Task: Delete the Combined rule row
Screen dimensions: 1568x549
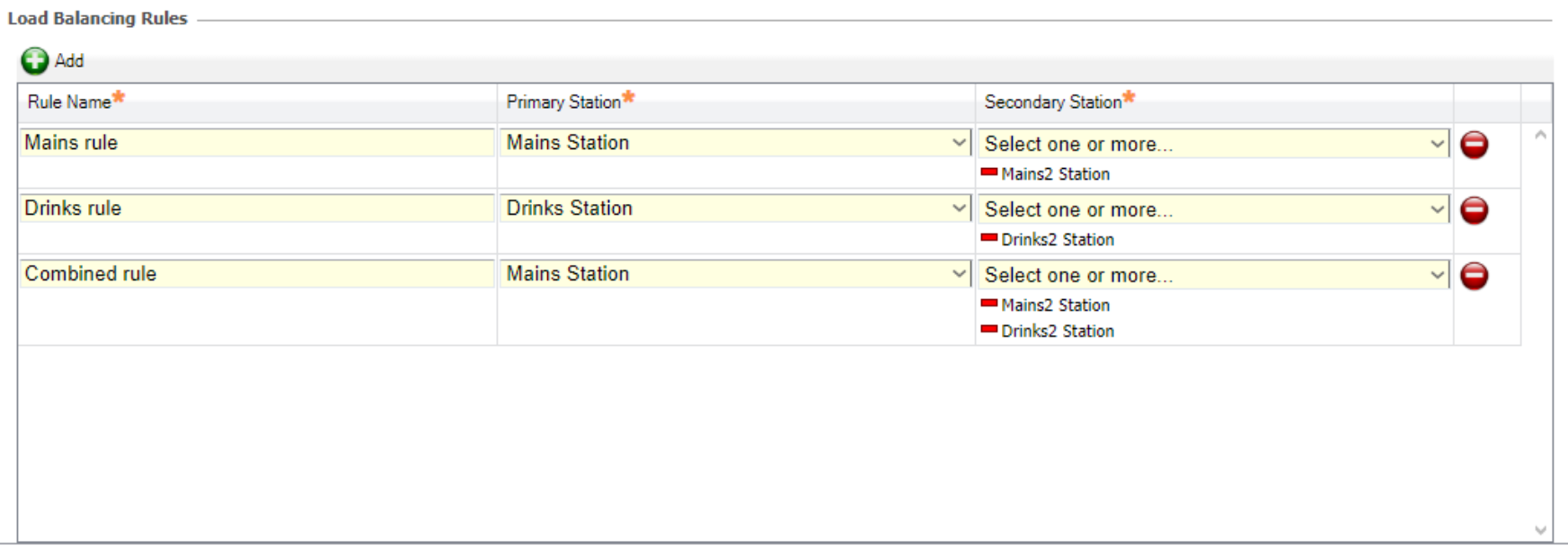Action: click(1474, 276)
